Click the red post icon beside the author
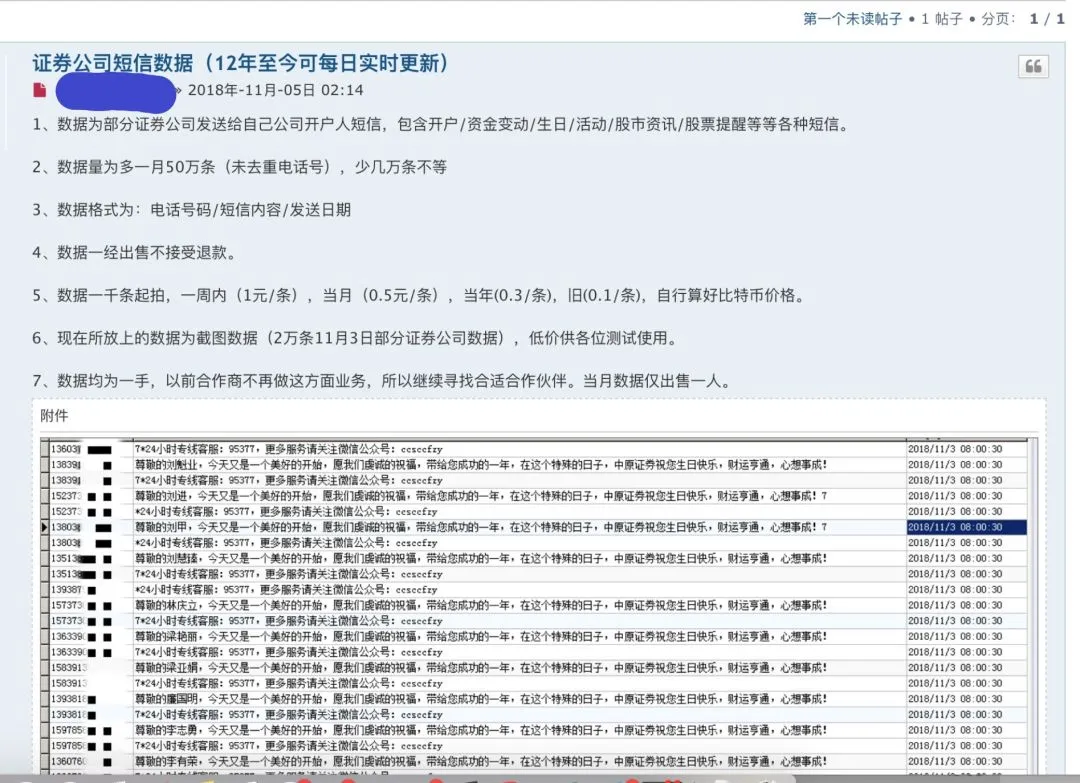Image resolution: width=1080 pixels, height=783 pixels. click(39, 90)
